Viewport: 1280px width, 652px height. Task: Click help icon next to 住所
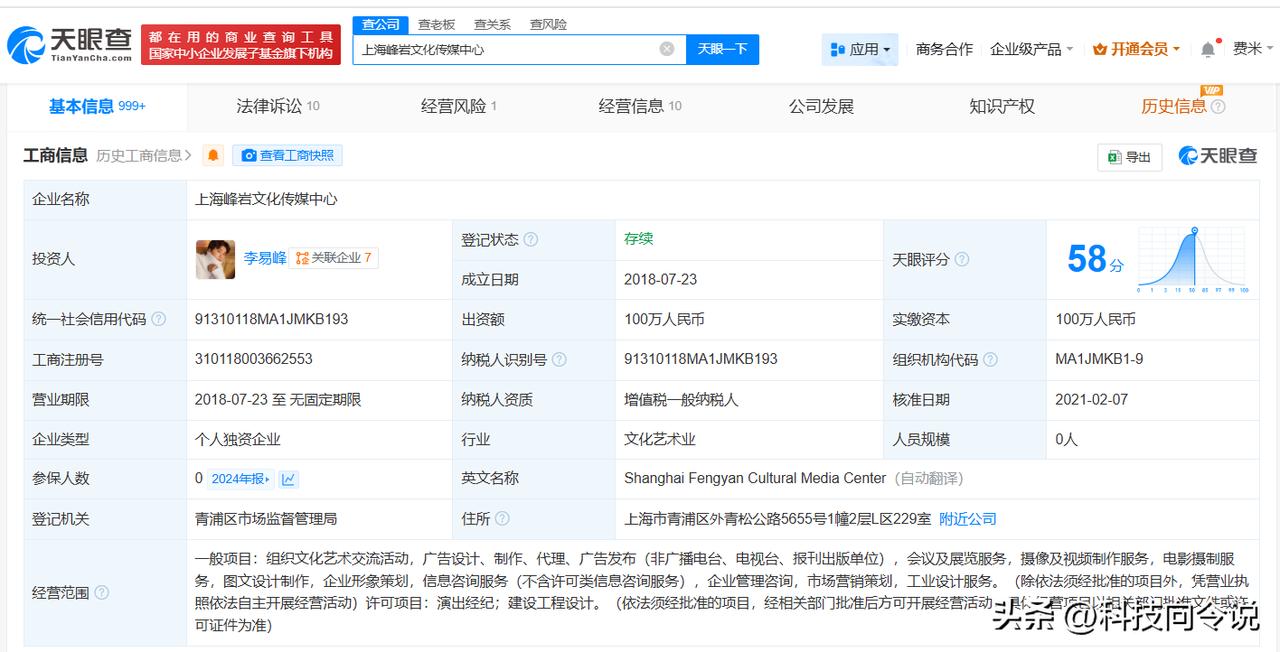coord(502,519)
